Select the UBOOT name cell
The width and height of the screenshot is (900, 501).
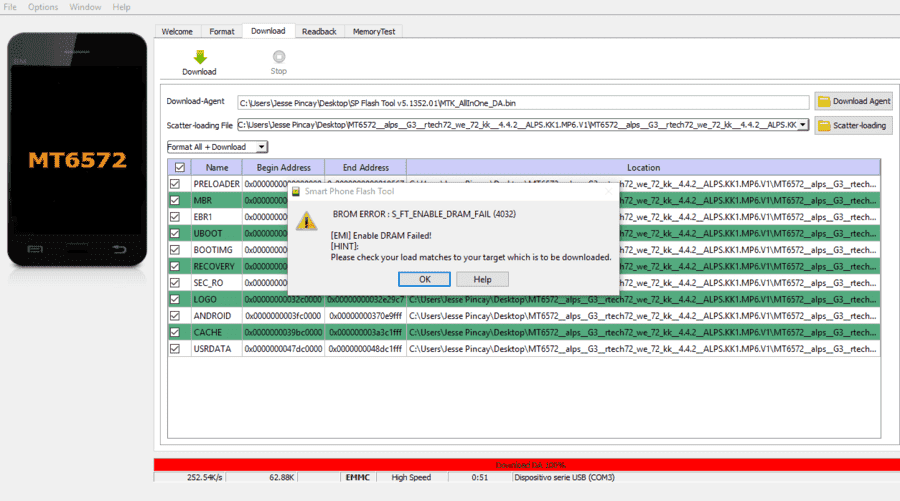point(216,234)
